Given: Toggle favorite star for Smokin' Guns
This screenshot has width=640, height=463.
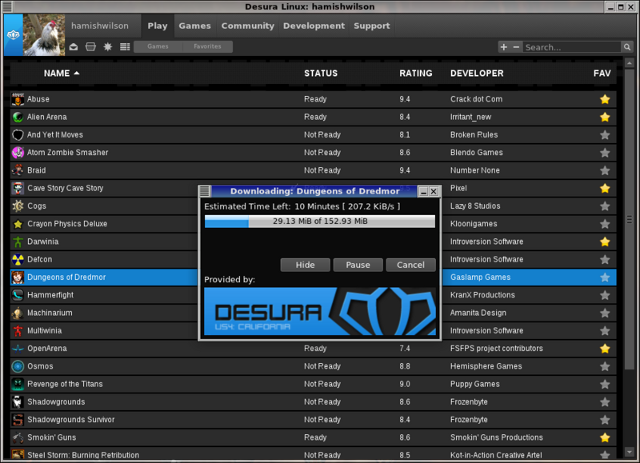Looking at the screenshot, I should (x=605, y=438).
